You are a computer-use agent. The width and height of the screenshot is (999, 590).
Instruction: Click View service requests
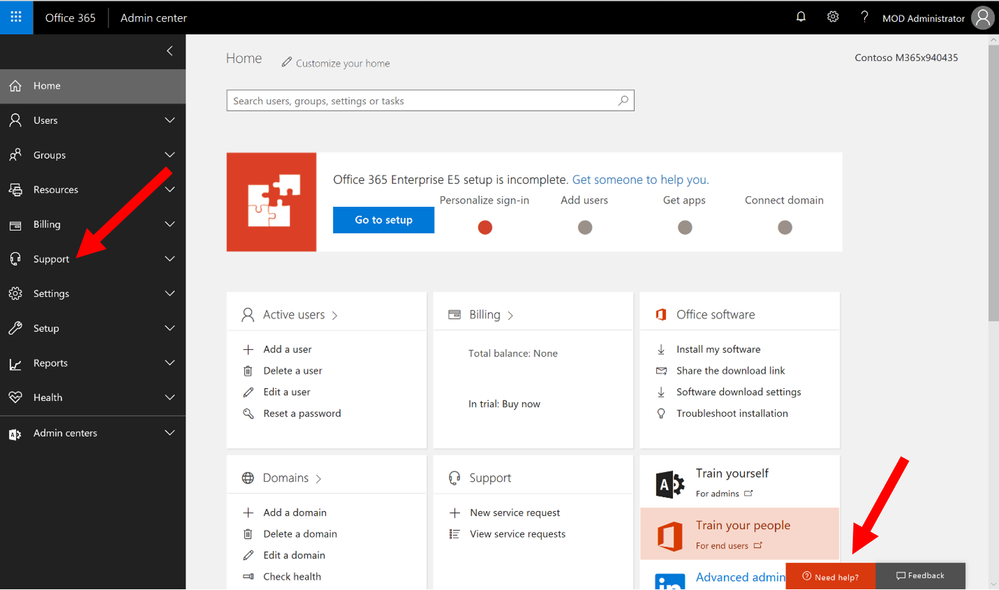pyautogui.click(x=517, y=534)
